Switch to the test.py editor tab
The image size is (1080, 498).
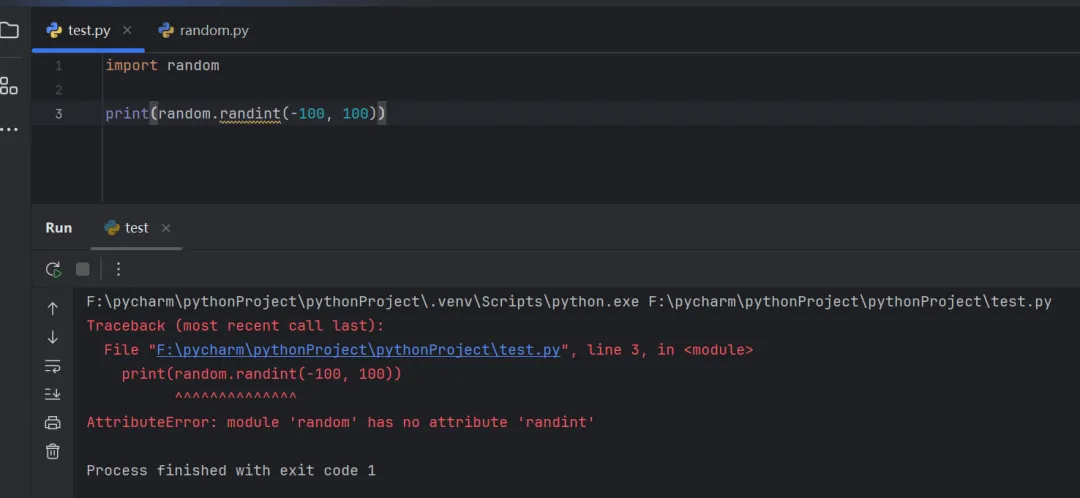(x=88, y=30)
